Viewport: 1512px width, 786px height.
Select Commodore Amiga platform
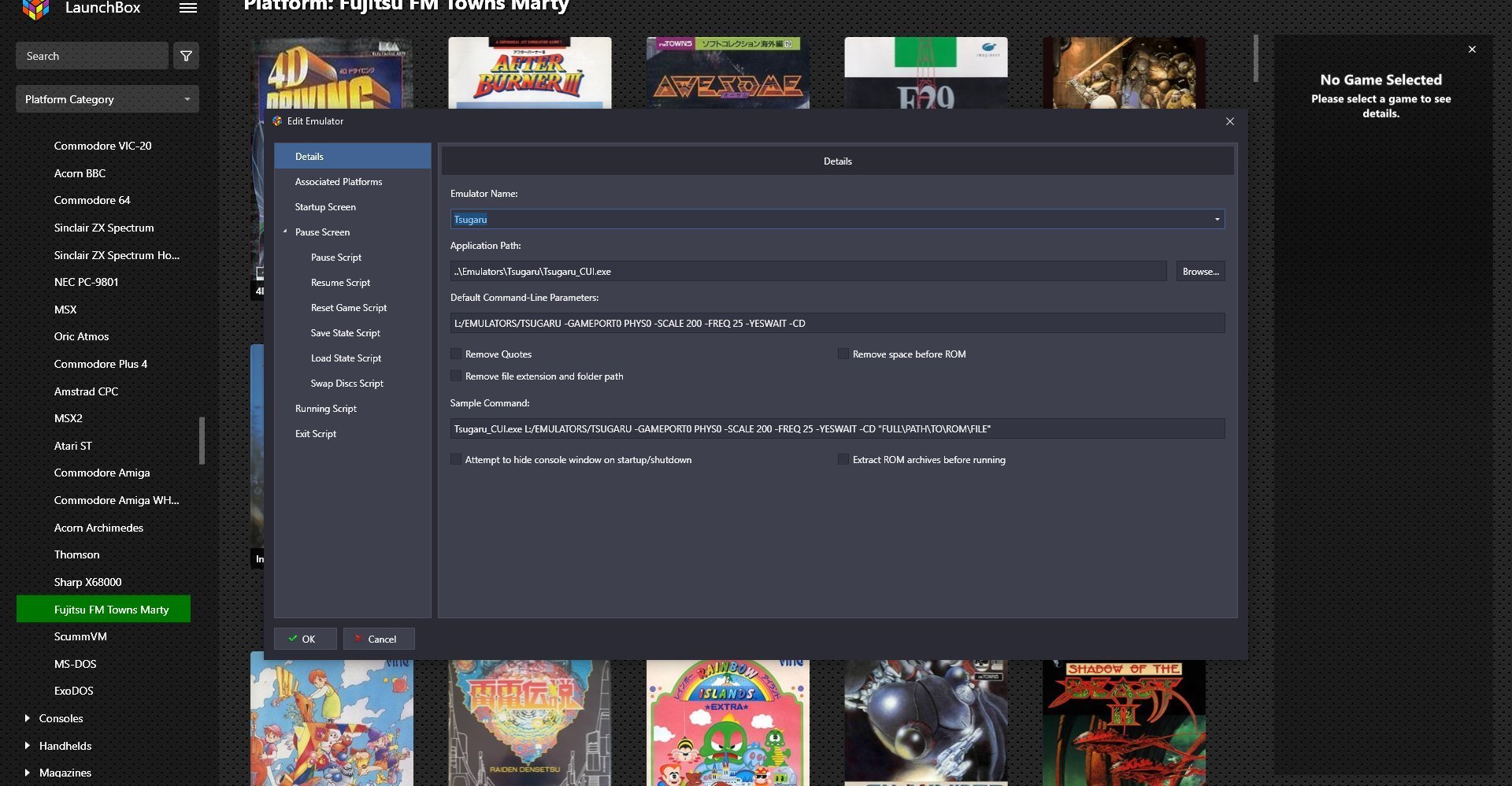click(x=103, y=473)
